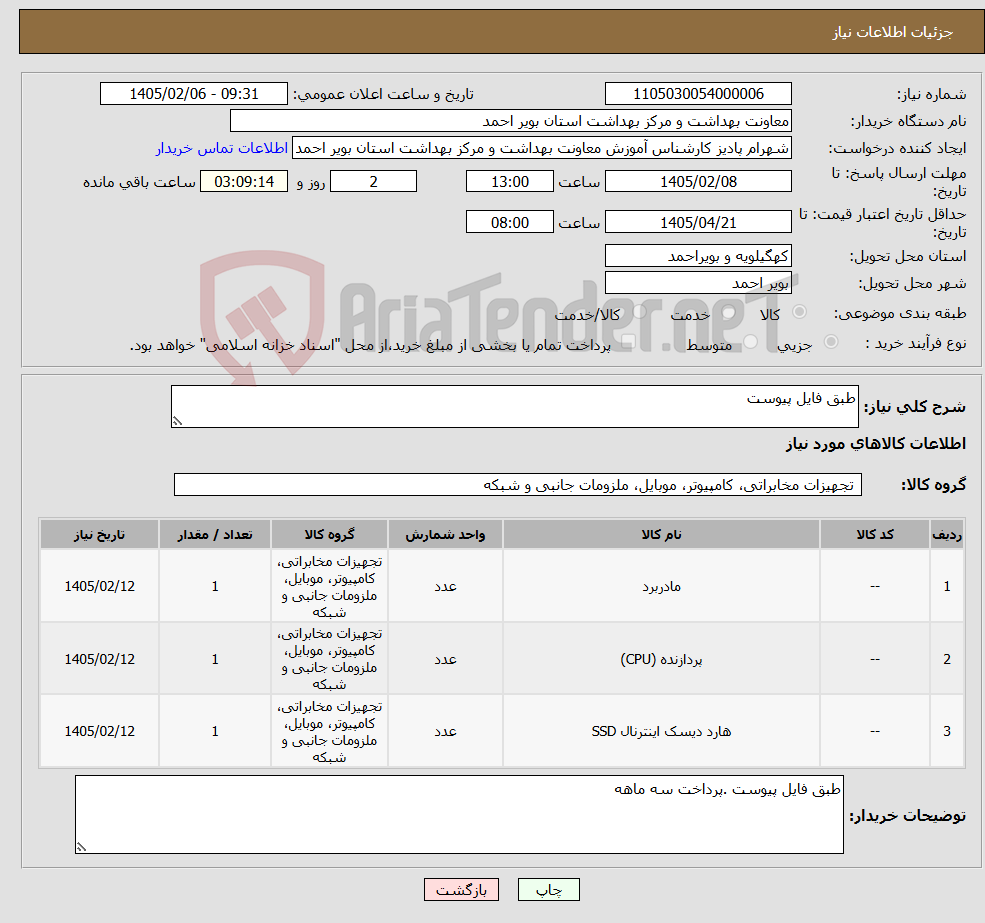Click the resize handle of شرح کلی نیاز box

[177, 422]
